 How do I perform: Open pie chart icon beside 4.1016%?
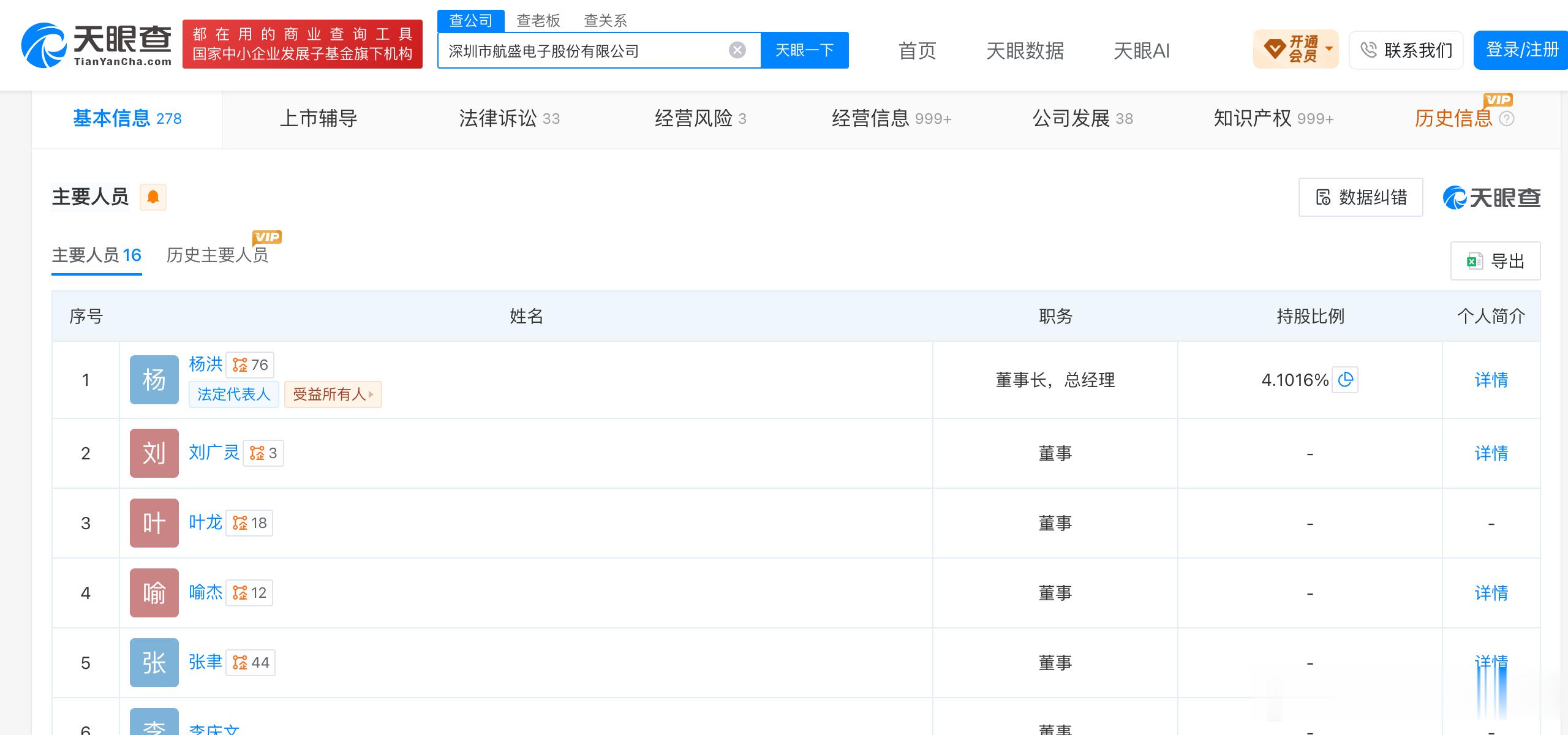[x=1346, y=380]
